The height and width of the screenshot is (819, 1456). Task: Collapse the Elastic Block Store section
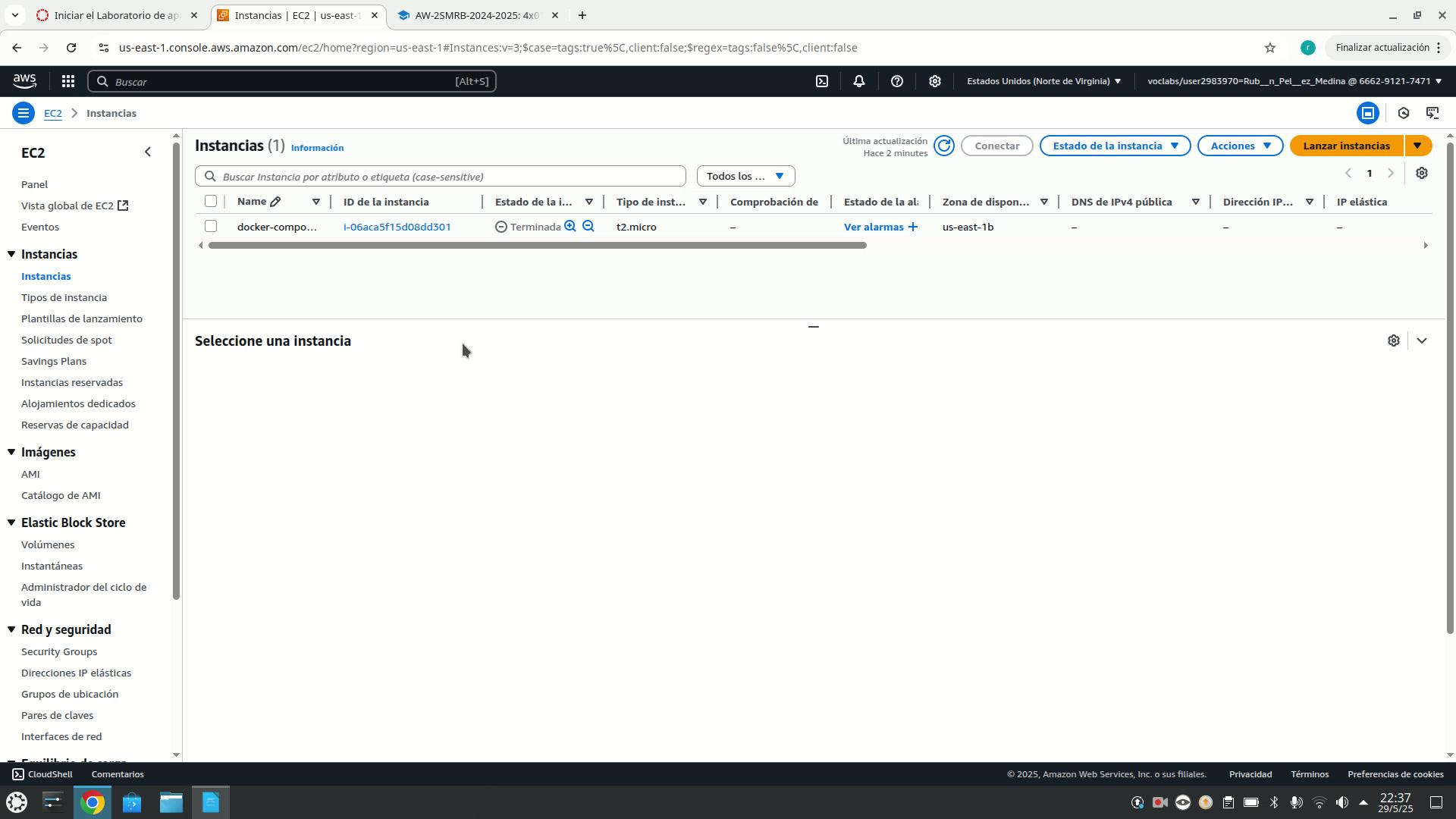coord(11,522)
